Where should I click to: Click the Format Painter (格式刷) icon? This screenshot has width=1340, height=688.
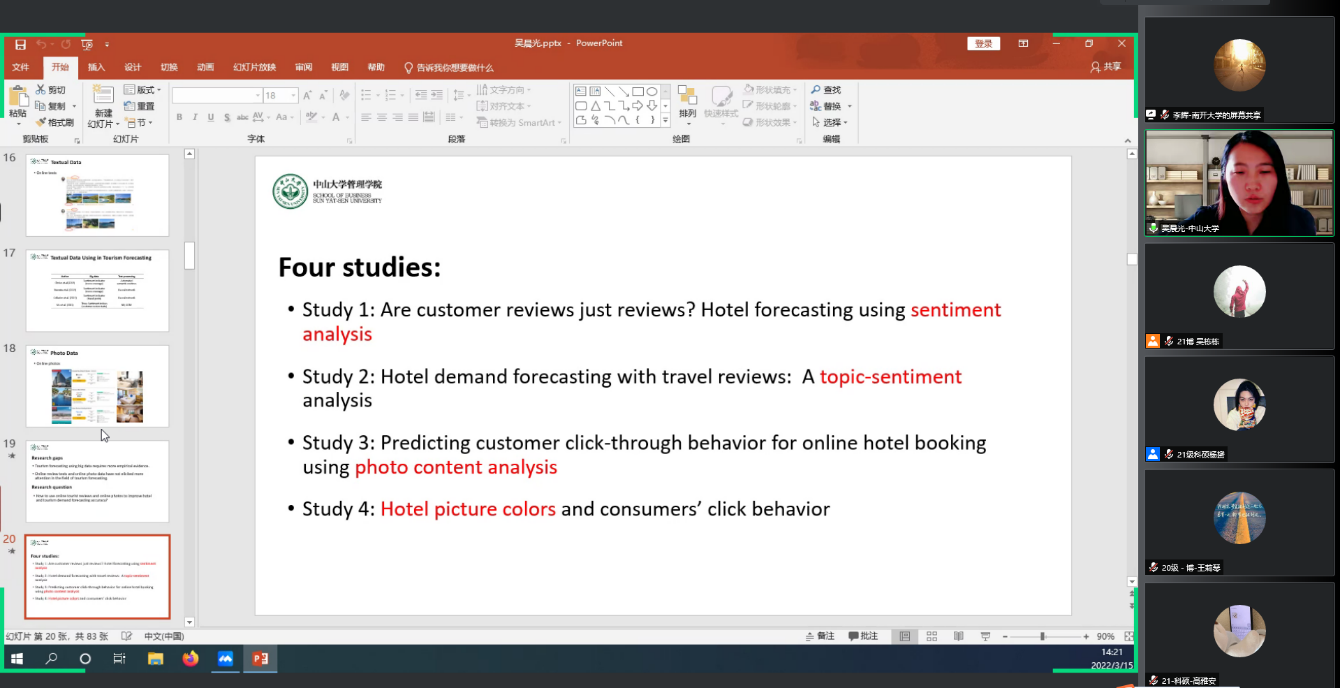click(40, 122)
